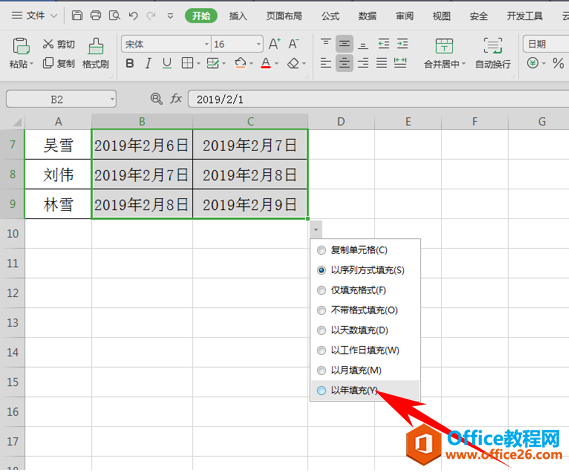
Task: Open number format dropdown 日期
Action: click(x=546, y=44)
